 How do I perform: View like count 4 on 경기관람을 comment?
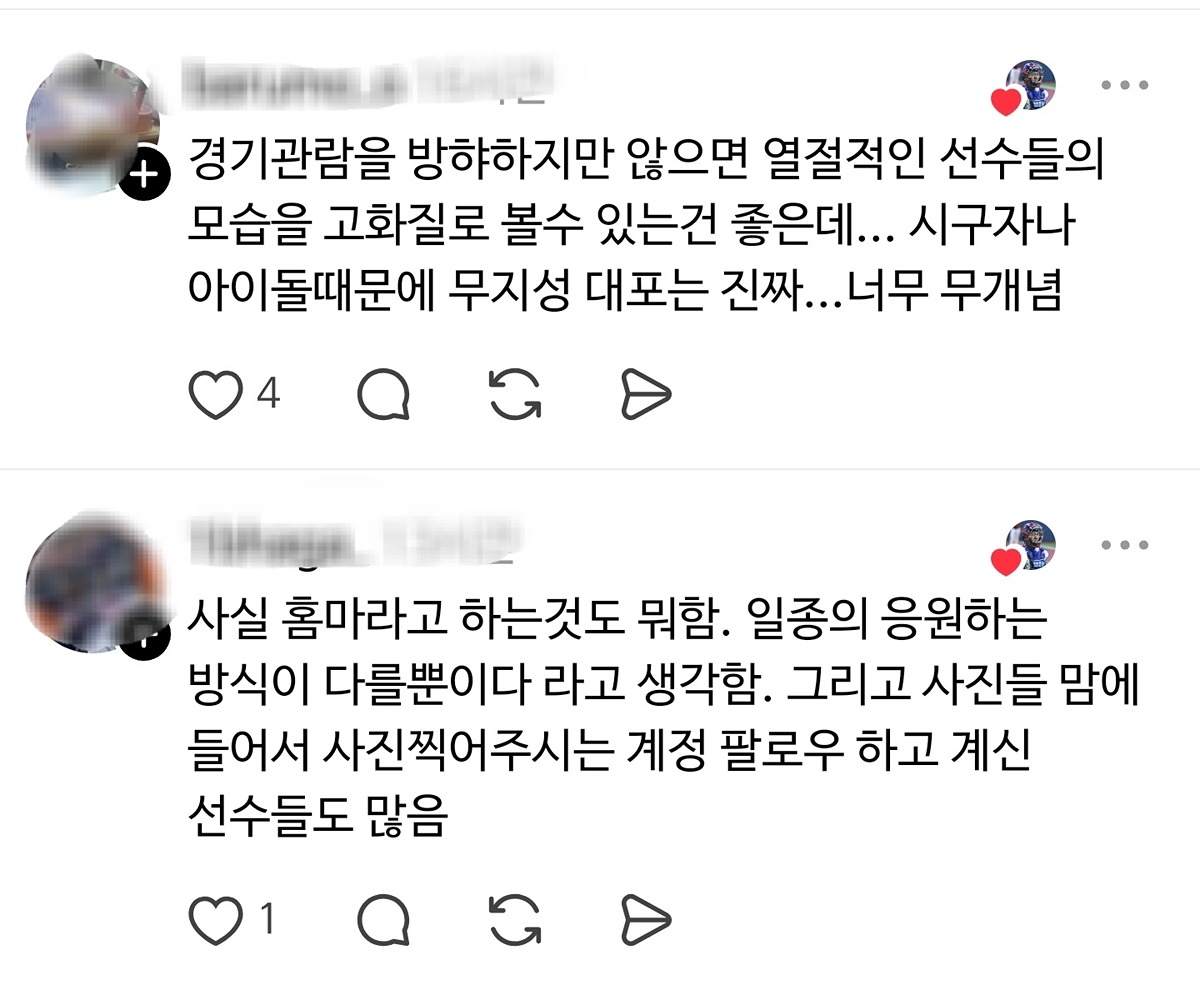(x=268, y=393)
